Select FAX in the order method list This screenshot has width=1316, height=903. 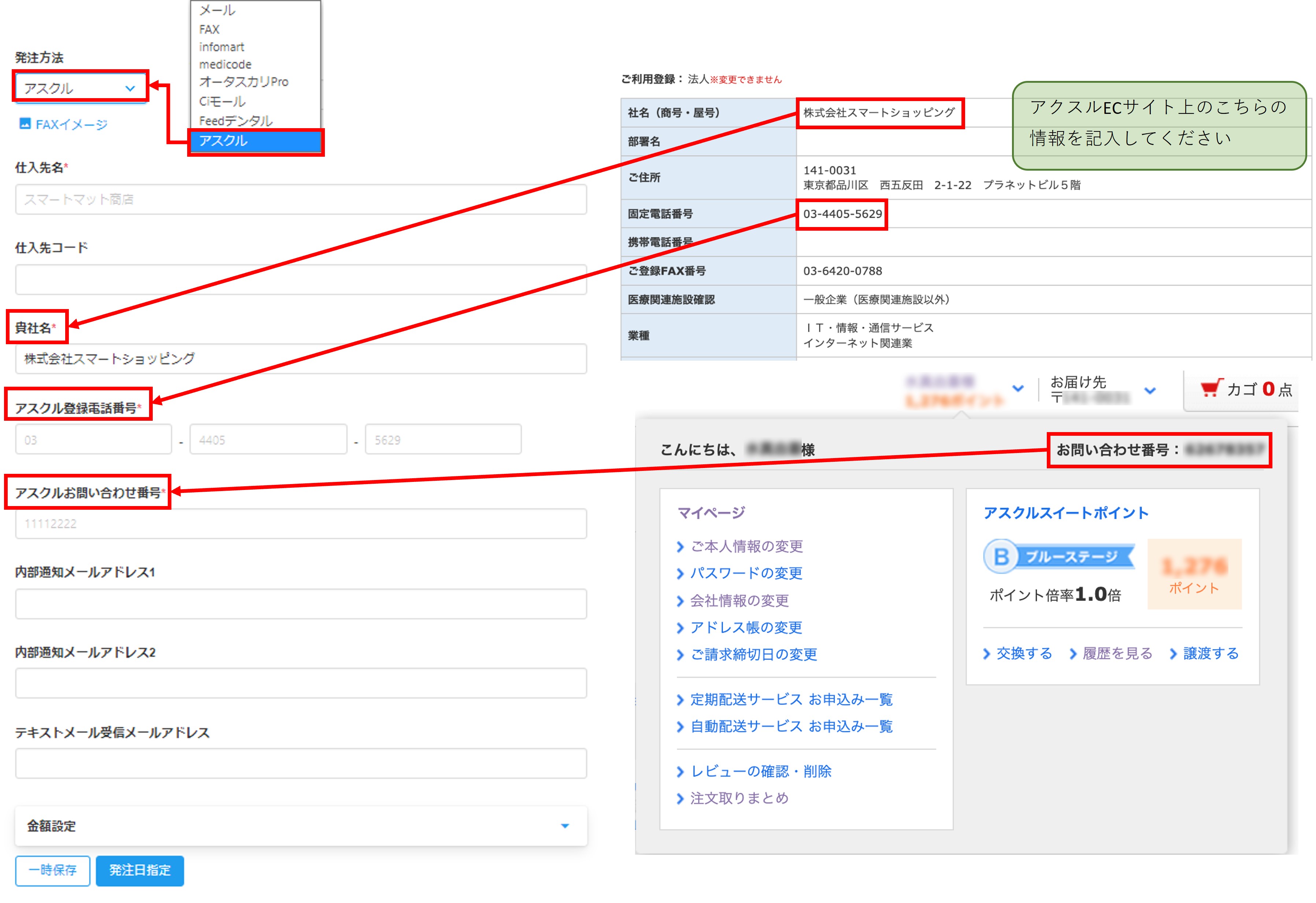(209, 29)
